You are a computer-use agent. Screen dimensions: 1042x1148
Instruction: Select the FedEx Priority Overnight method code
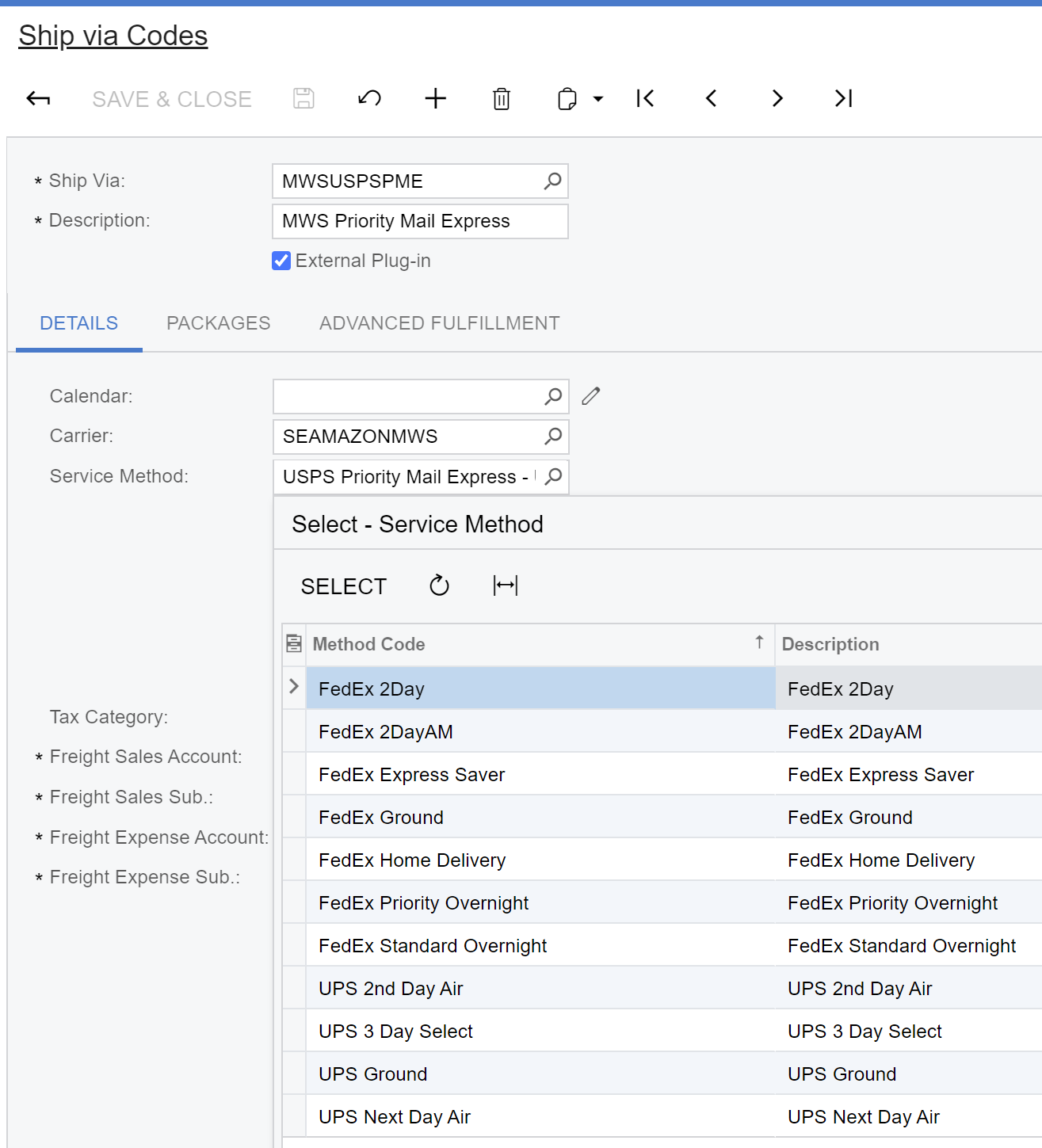point(540,902)
